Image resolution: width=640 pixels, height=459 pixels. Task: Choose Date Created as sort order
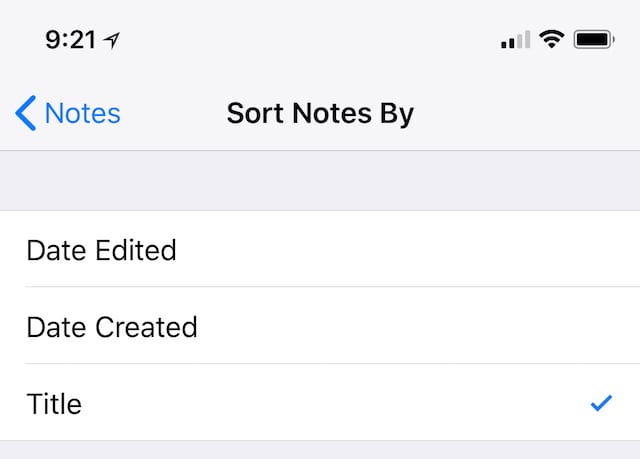(112, 326)
